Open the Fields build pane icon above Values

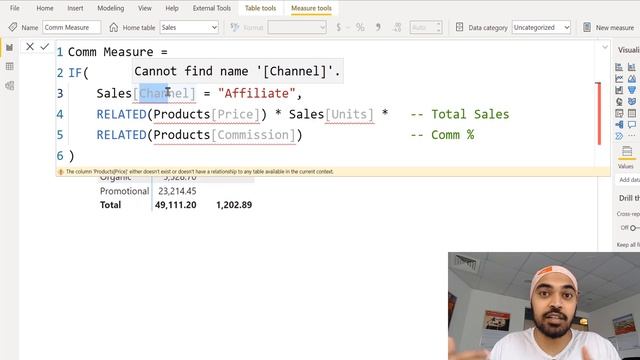point(627,152)
